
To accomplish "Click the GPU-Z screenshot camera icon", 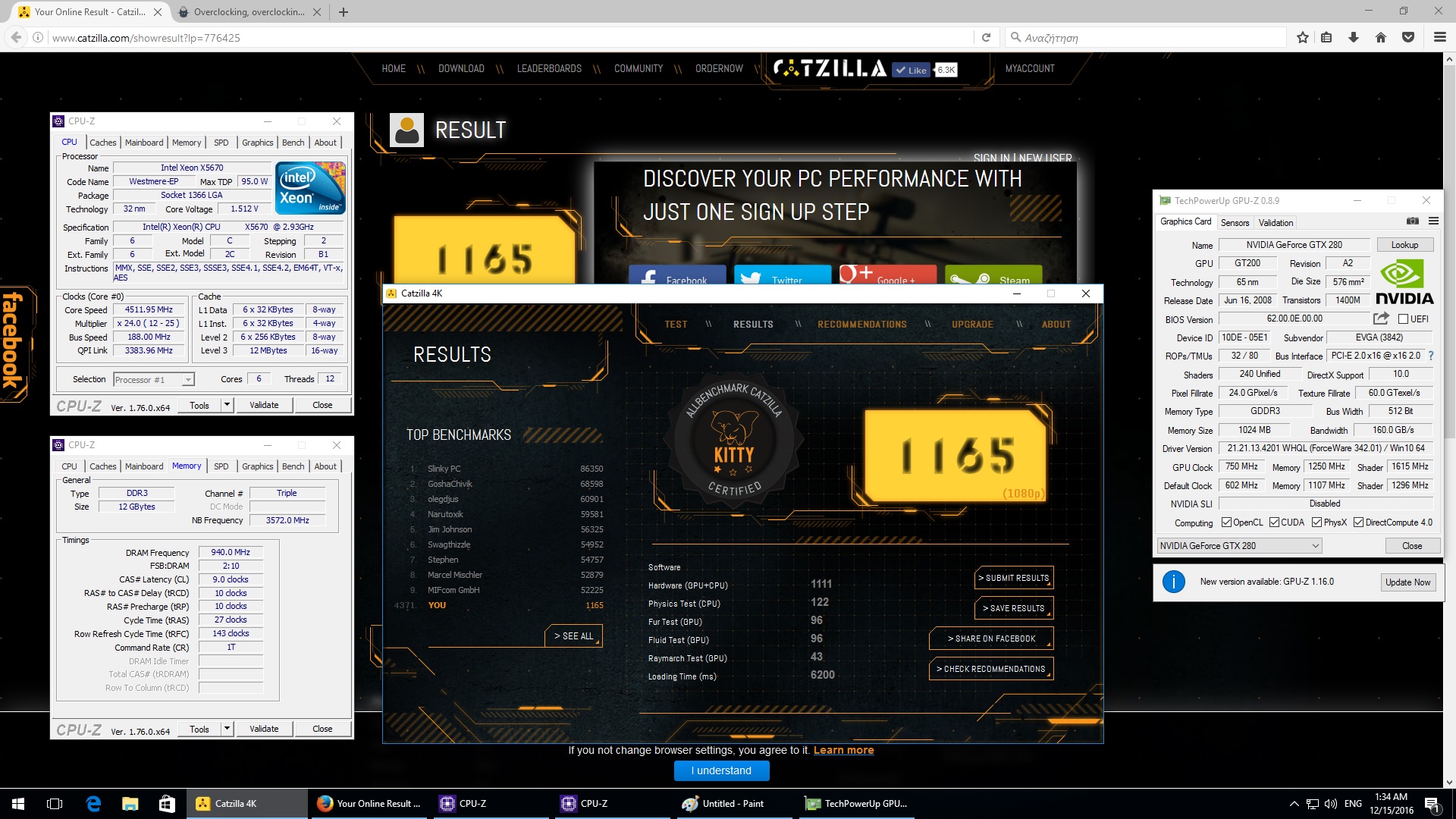I will (x=1412, y=221).
